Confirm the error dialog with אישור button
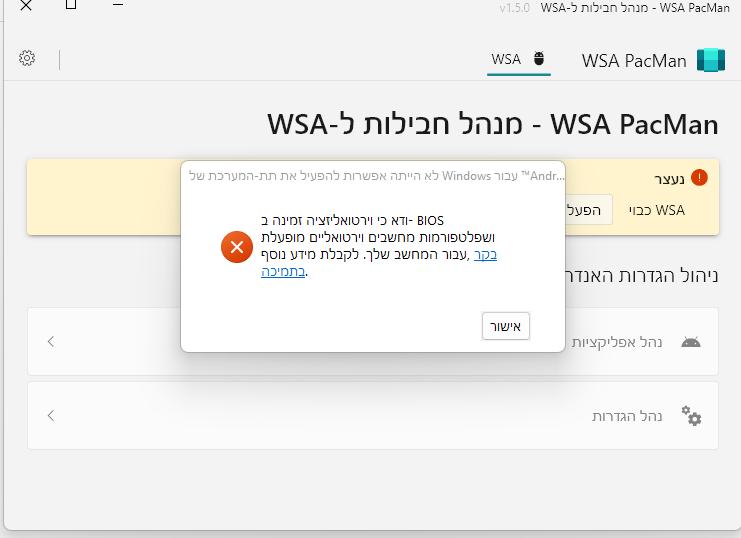 (x=506, y=326)
